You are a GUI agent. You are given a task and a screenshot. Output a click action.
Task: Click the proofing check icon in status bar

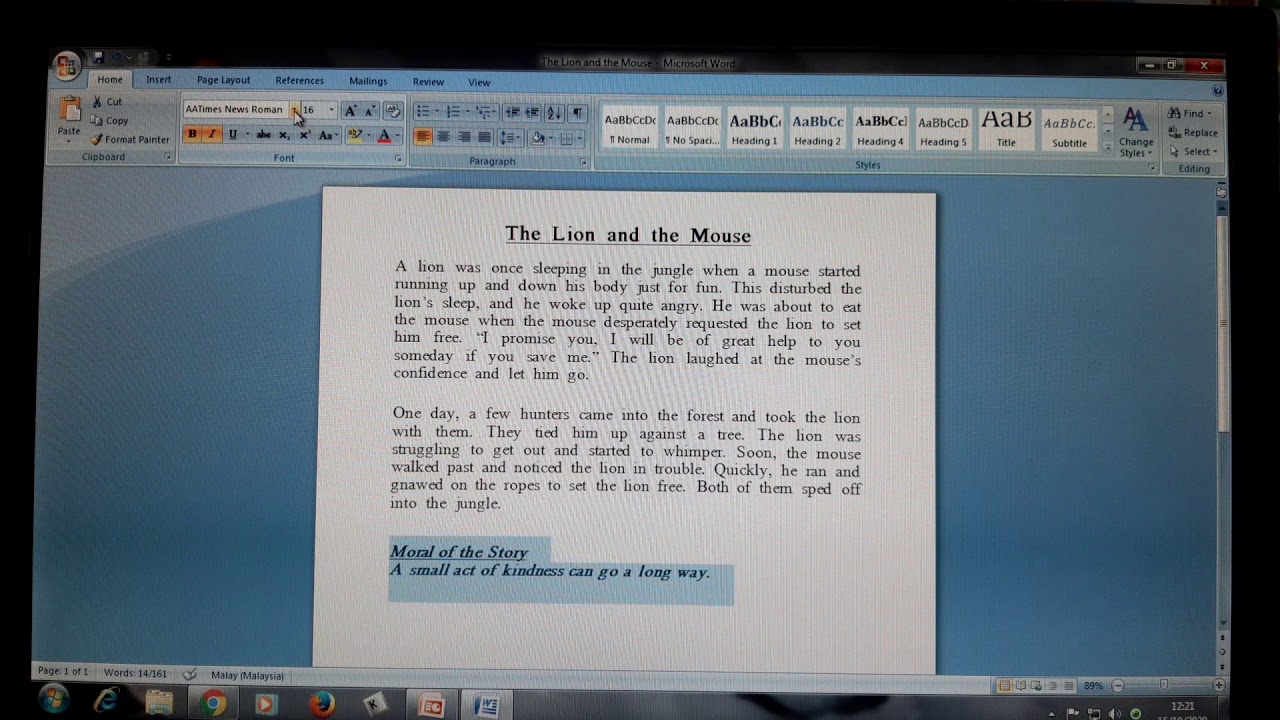pyautogui.click(x=190, y=675)
